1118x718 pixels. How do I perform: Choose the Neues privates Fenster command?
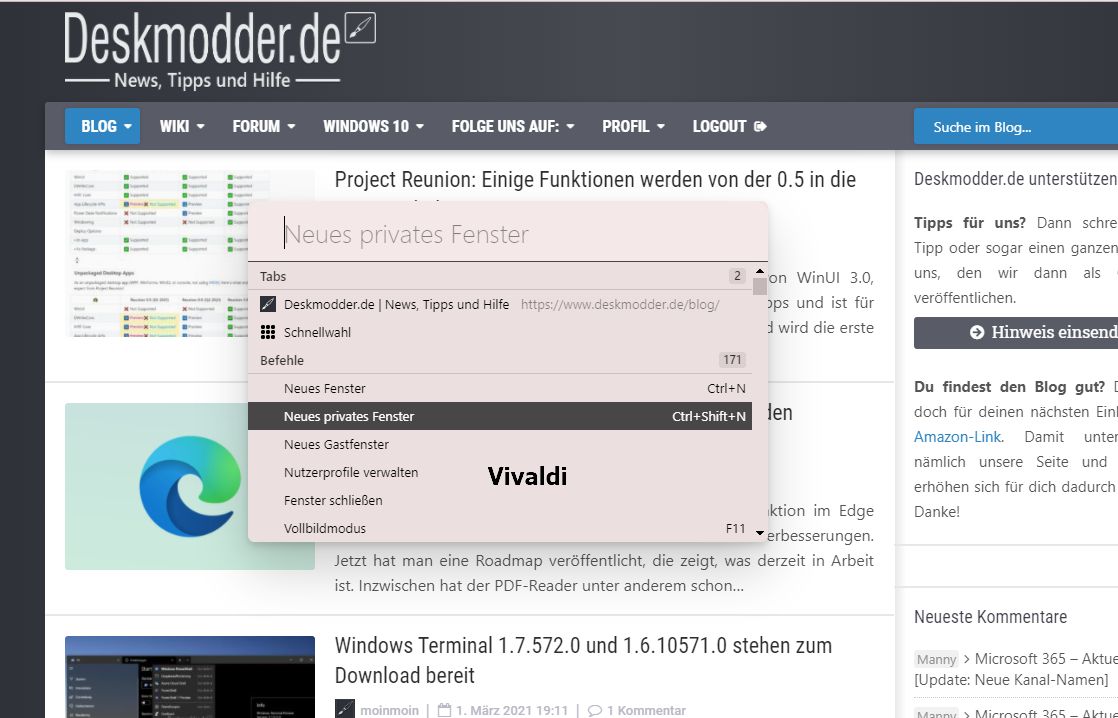coord(500,416)
